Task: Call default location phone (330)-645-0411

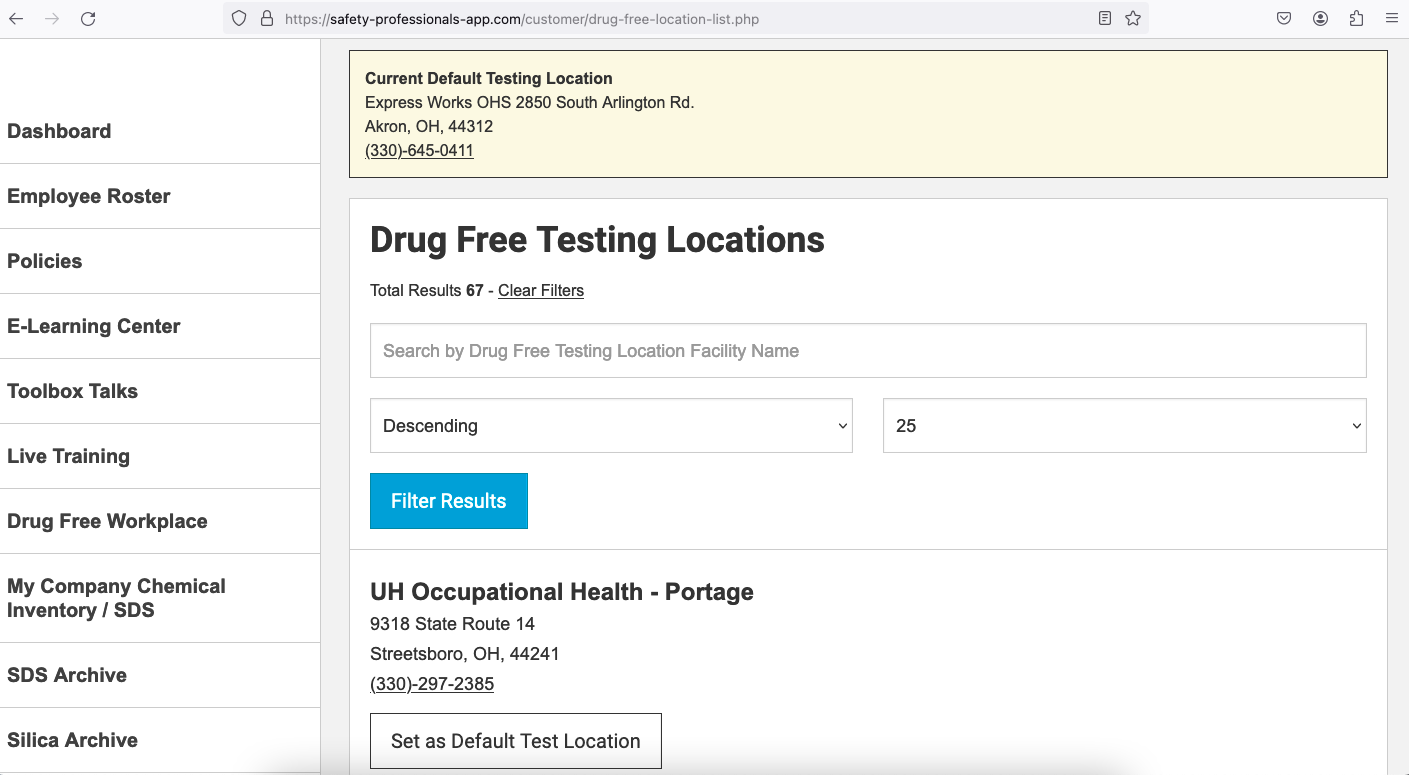Action: tap(419, 150)
